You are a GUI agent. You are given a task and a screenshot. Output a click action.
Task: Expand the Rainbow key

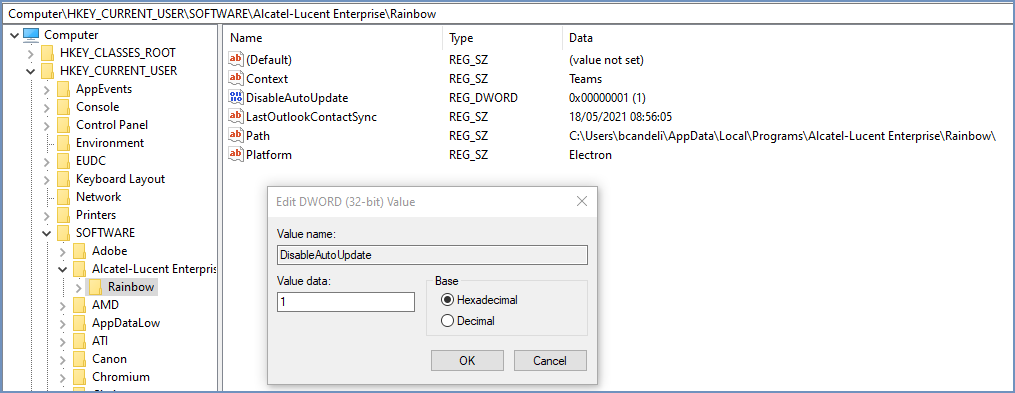[x=79, y=287]
